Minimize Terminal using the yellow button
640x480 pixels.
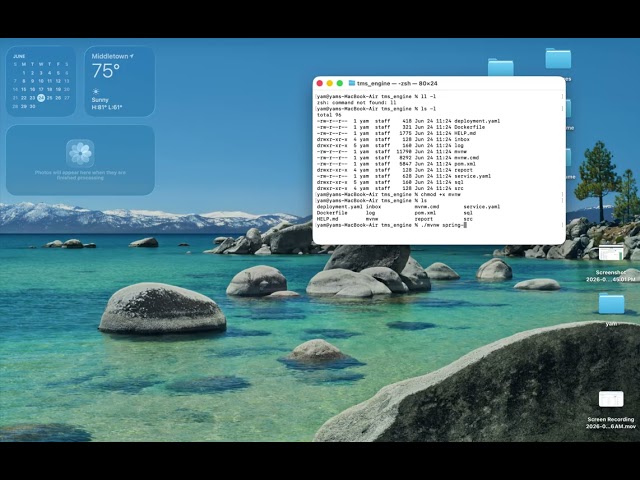coord(330,83)
